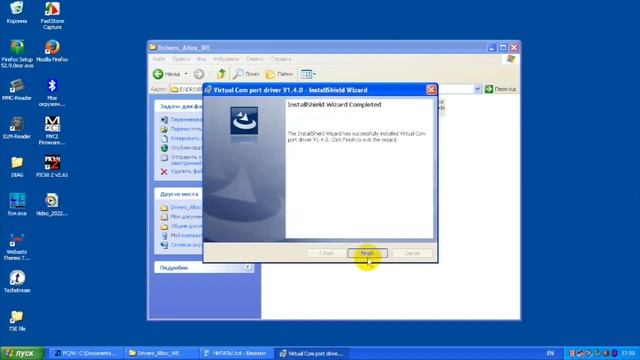The image size is (640, 360).
Task: Close the Virtual Com port driver wizard
Action: point(431,90)
